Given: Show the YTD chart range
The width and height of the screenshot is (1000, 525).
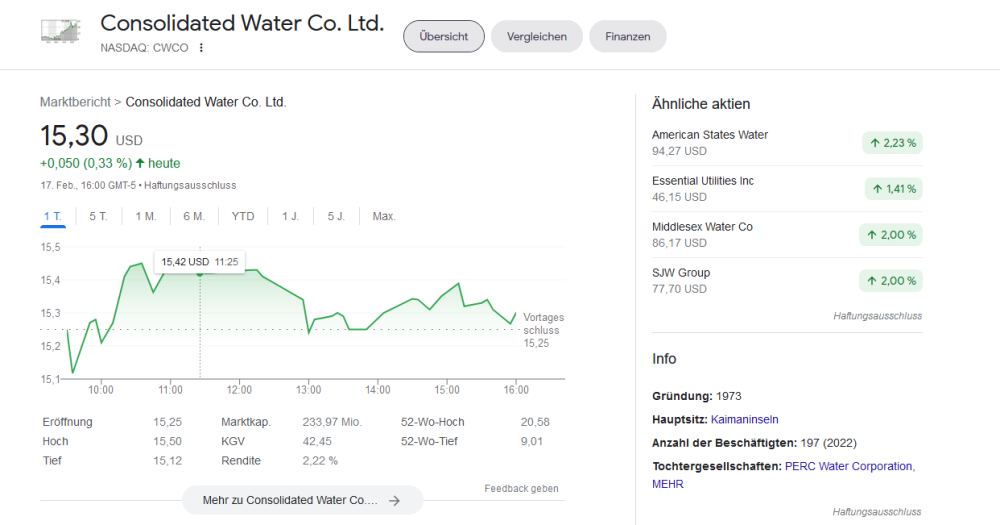Looking at the screenshot, I should click(243, 216).
